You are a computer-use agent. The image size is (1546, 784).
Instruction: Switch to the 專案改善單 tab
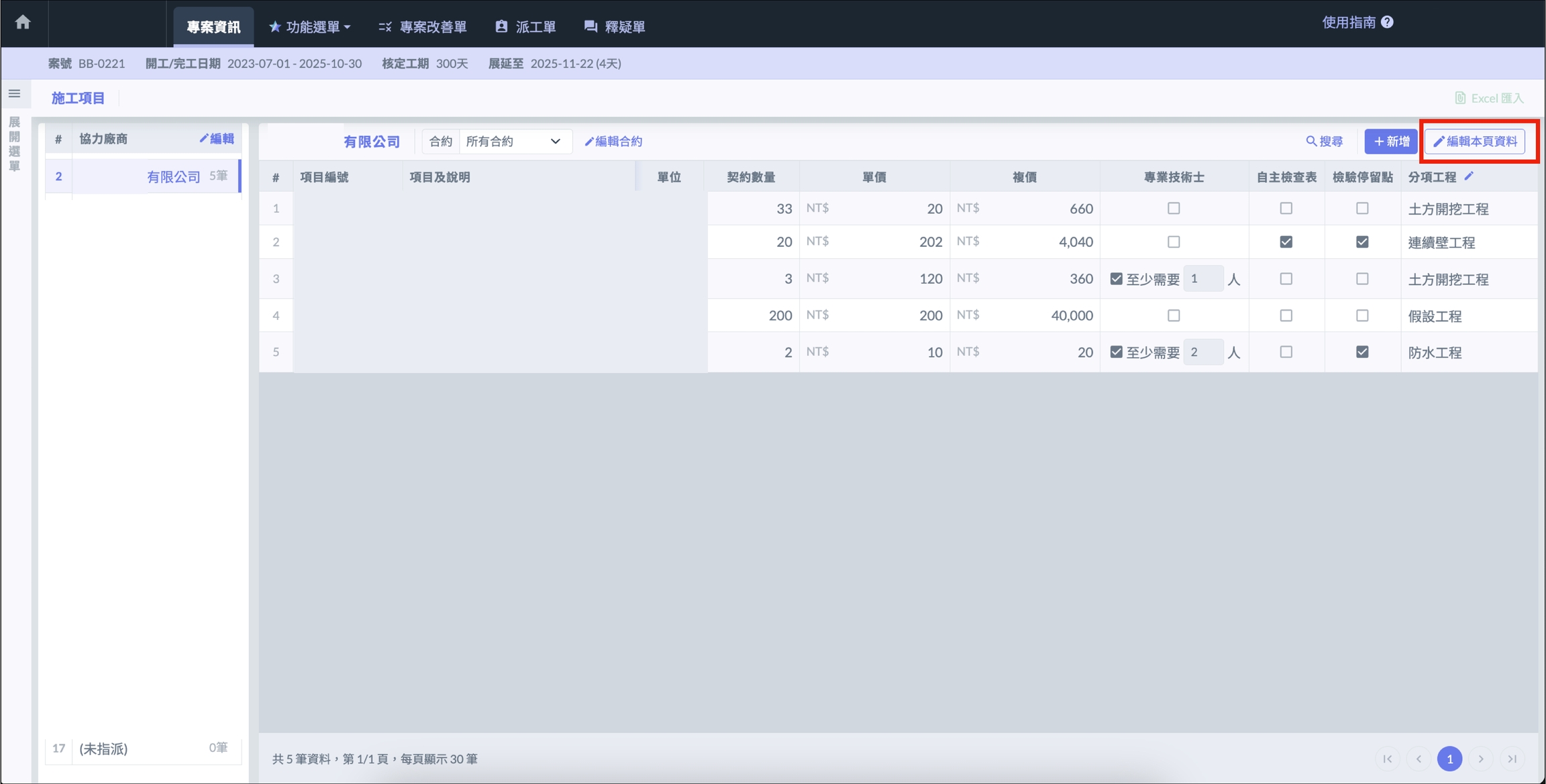[x=423, y=27]
